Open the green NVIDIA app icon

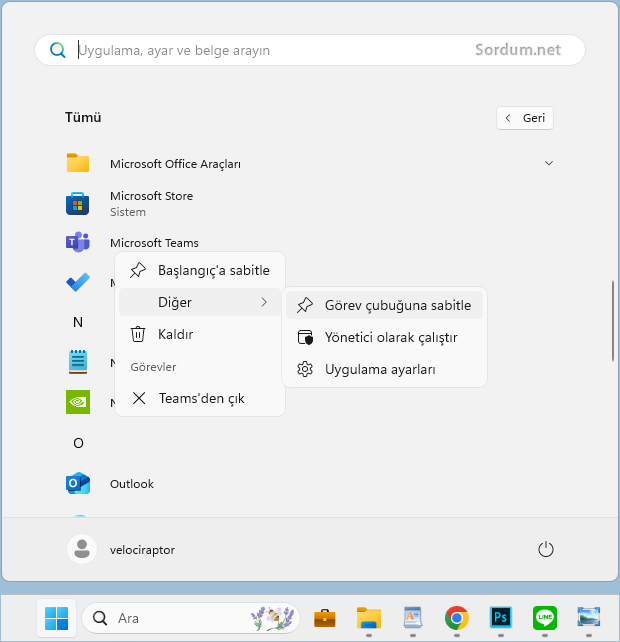coord(78,402)
